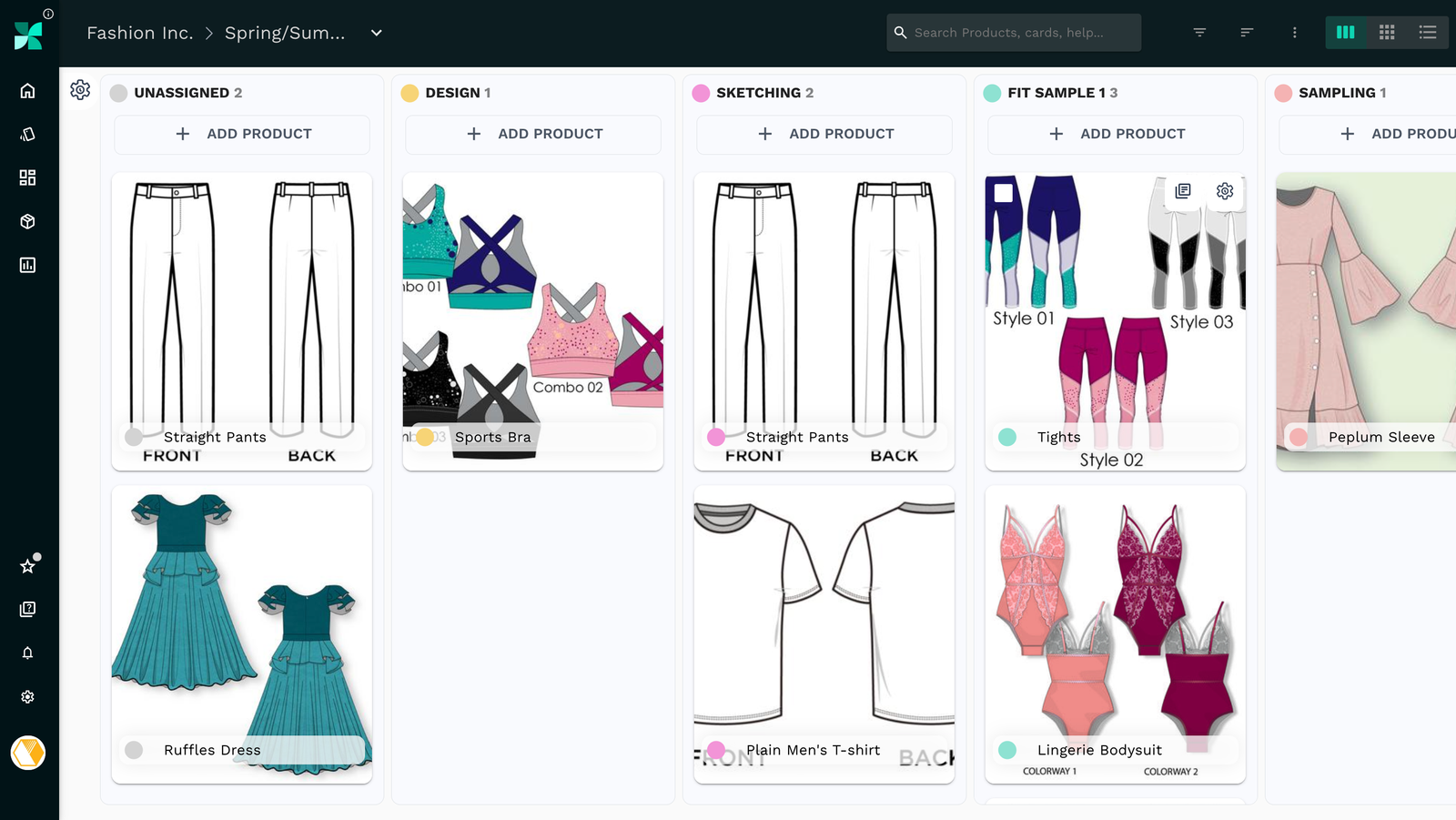
Task: Open the Home page from the sidebar
Action: (x=27, y=91)
